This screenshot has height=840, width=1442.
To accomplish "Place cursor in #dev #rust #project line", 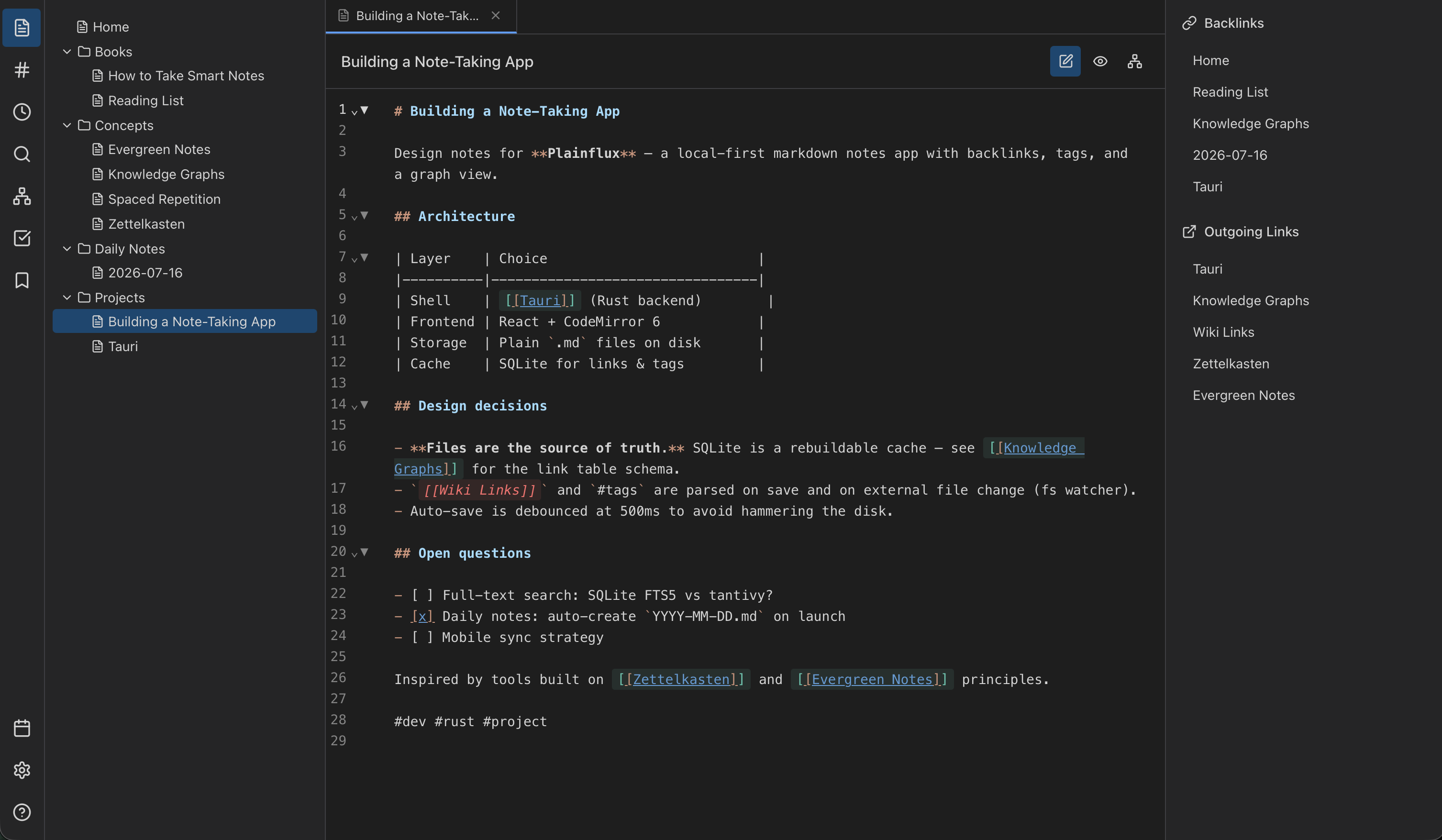I will 470,721.
